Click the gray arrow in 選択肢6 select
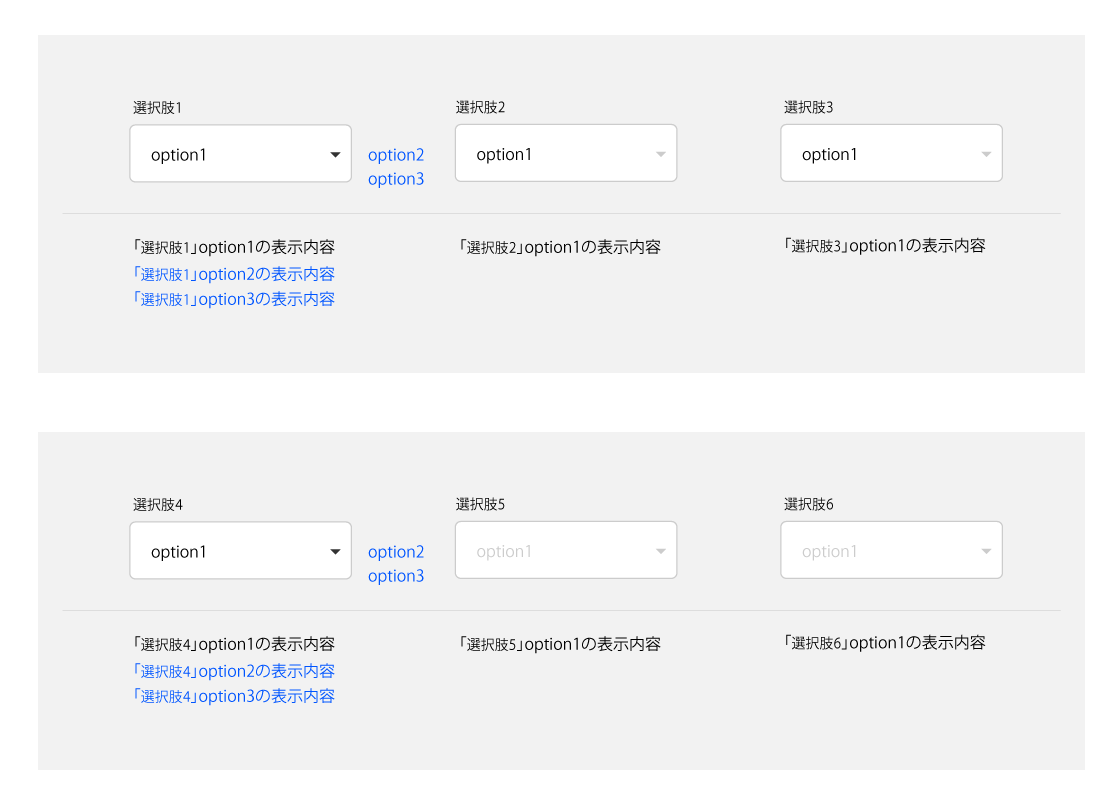 click(x=986, y=551)
